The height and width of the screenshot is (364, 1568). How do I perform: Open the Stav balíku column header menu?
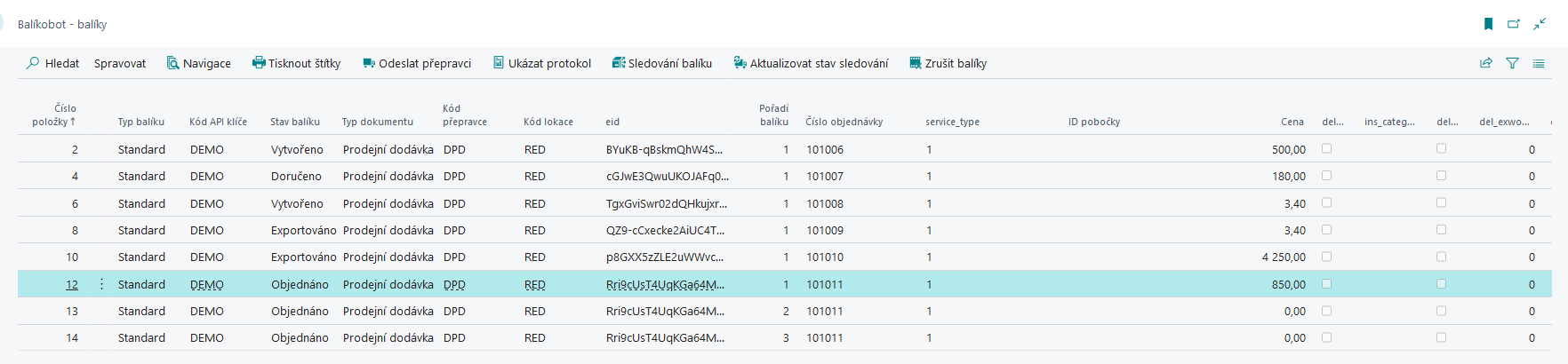[x=295, y=122]
